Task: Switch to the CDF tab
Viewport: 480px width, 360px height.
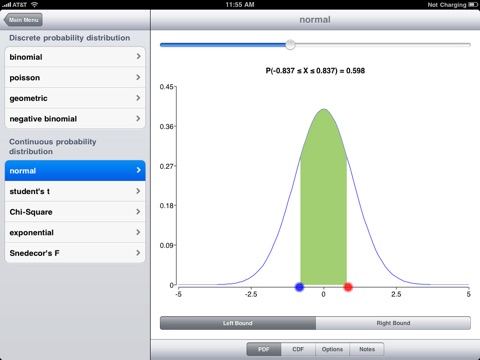Action: pos(298,349)
